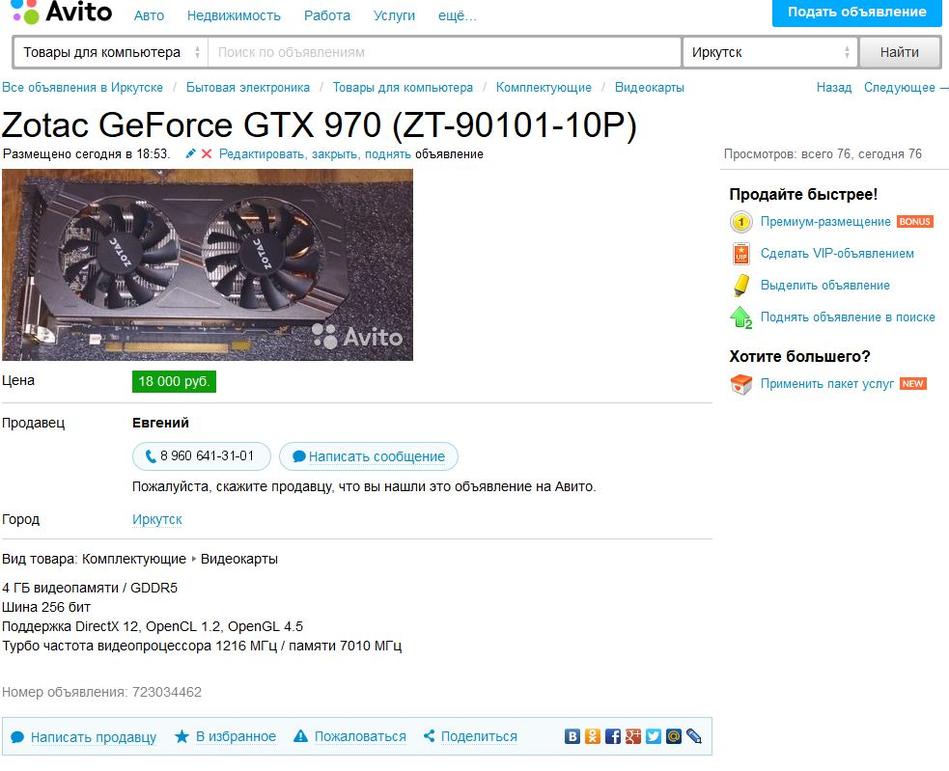Click Поднять объявление в поиске link
This screenshot has width=949, height=771.
[847, 317]
